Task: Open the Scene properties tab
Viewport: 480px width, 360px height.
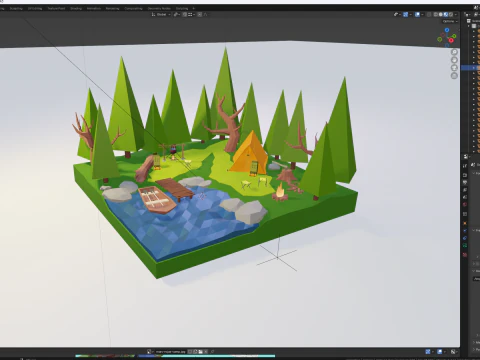Action: tap(465, 197)
